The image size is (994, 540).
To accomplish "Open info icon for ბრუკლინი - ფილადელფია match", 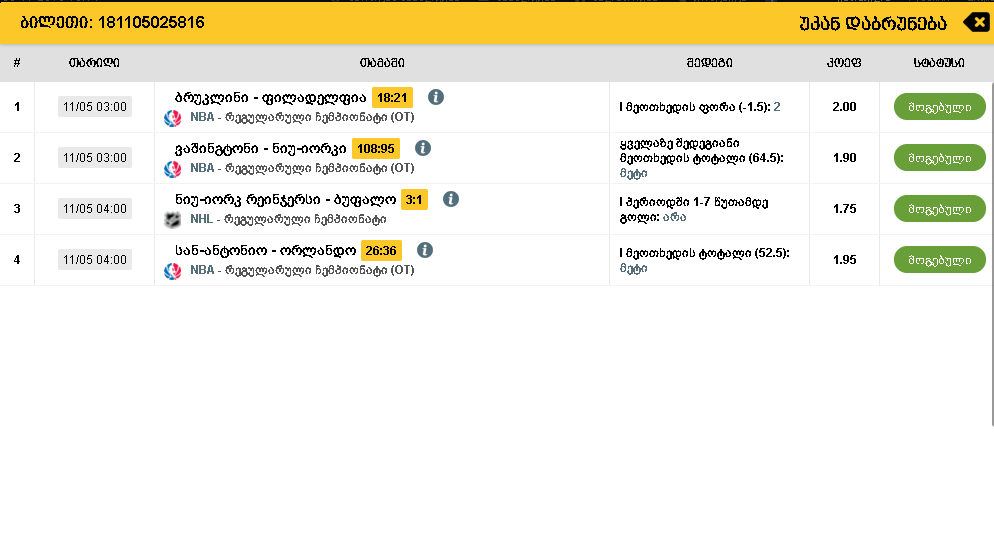I will tap(436, 97).
